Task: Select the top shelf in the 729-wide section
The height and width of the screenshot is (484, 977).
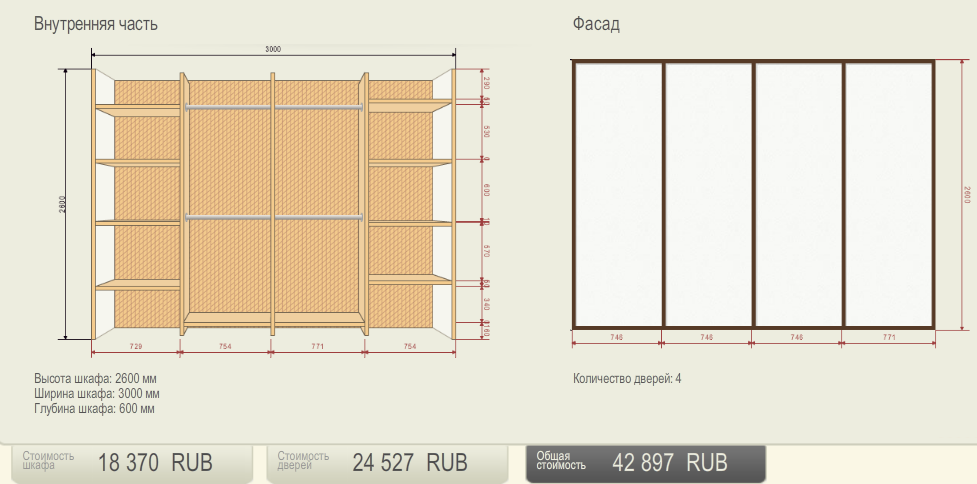Action: click(x=138, y=110)
